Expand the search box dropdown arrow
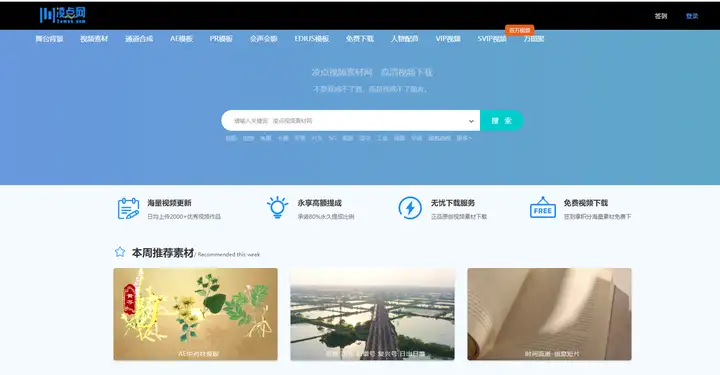The width and height of the screenshot is (720, 375). coord(471,121)
